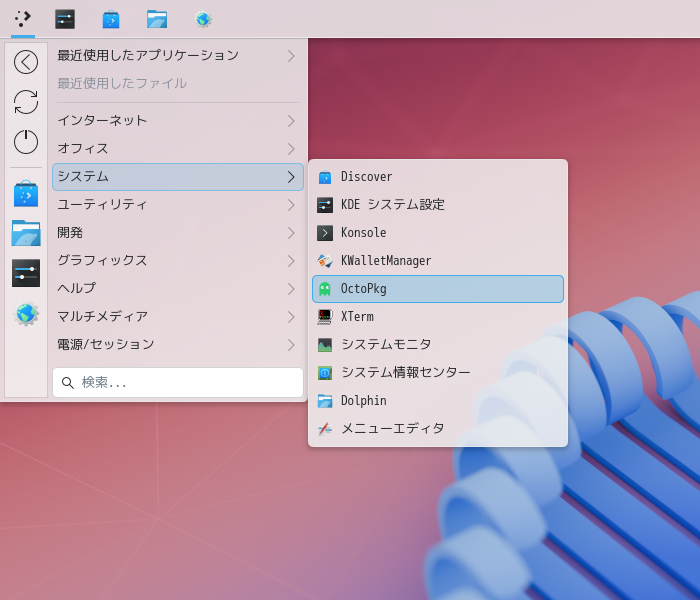Click the メニューエディタ pencil icon
Viewport: 700px width, 600px height.
coord(325,429)
